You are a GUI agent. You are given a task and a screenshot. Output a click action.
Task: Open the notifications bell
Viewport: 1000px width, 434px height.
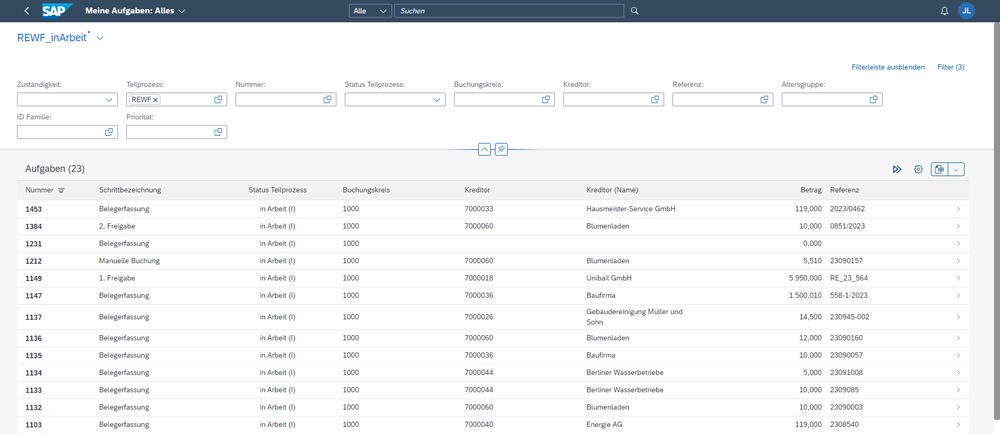point(944,11)
